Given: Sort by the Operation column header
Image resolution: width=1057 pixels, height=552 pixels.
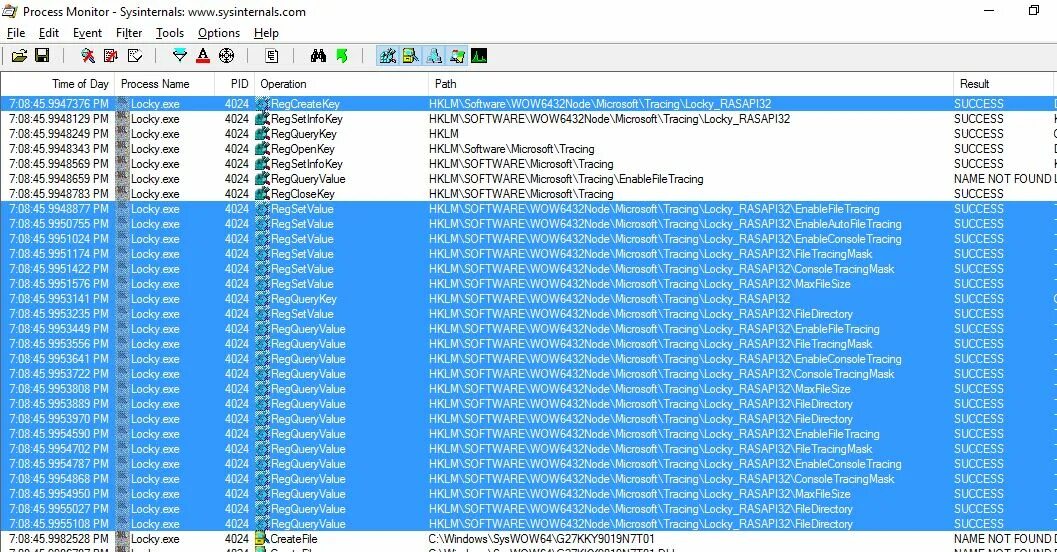Looking at the screenshot, I should 341,84.
